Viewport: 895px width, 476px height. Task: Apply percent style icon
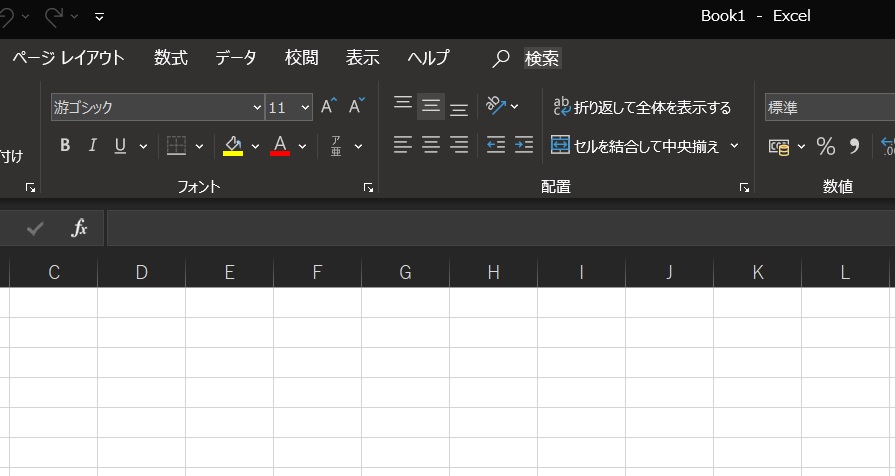tap(826, 147)
